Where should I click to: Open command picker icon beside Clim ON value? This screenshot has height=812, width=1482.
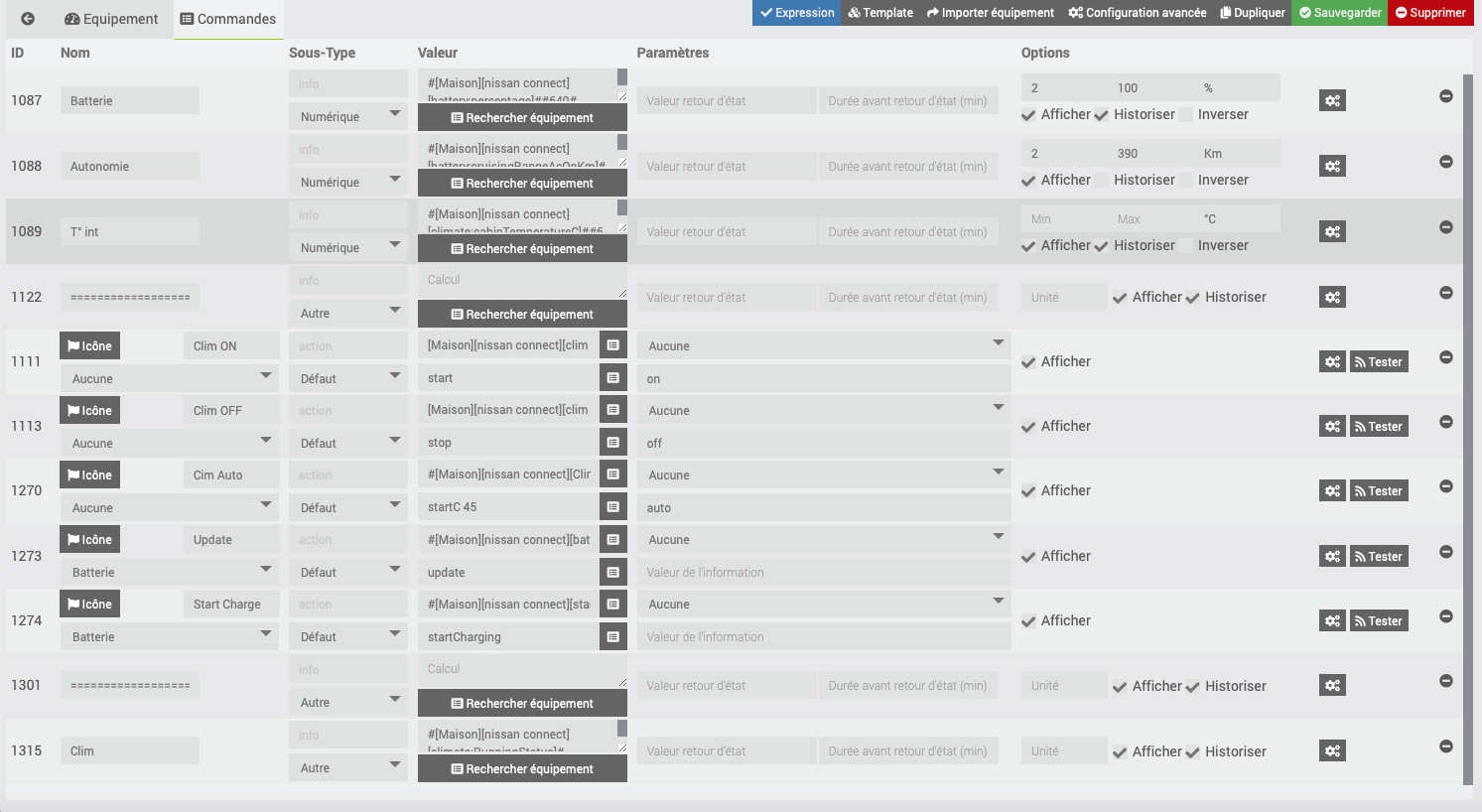613,345
